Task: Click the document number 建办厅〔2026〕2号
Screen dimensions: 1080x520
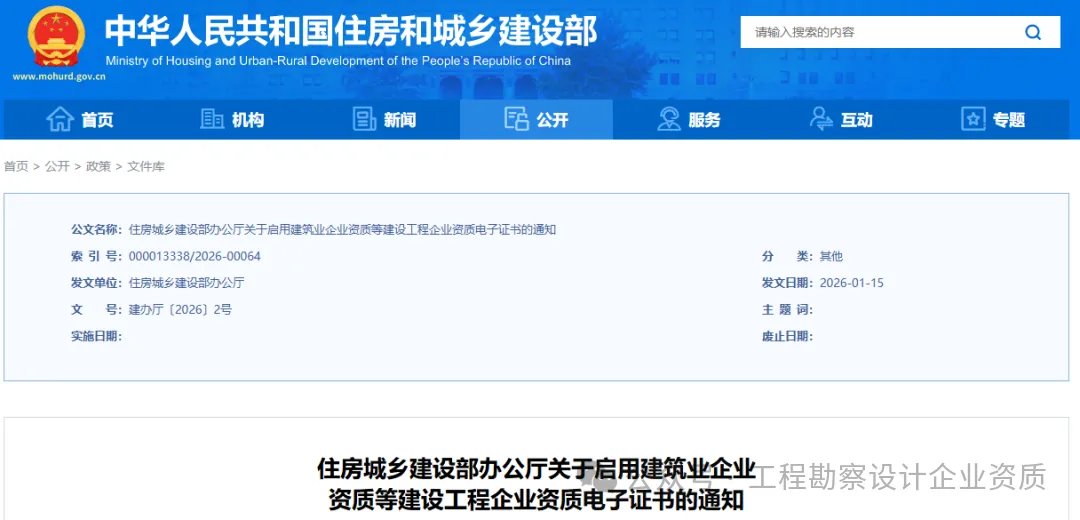Action: point(180,309)
